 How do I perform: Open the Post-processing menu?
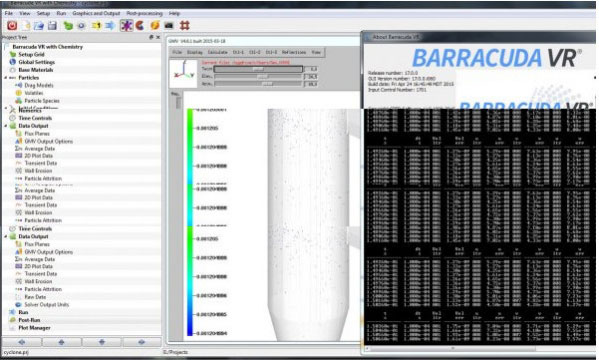point(144,13)
